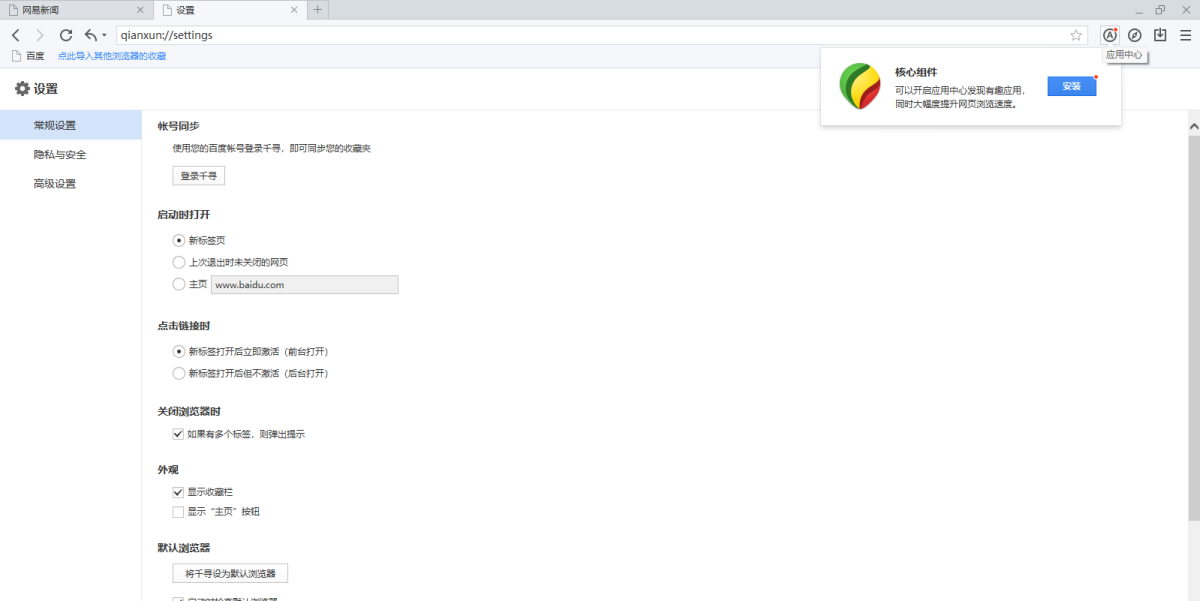Screen dimensions: 1200x601
Task: Open the hamburger main menu
Action: pyautogui.click(x=1185, y=35)
